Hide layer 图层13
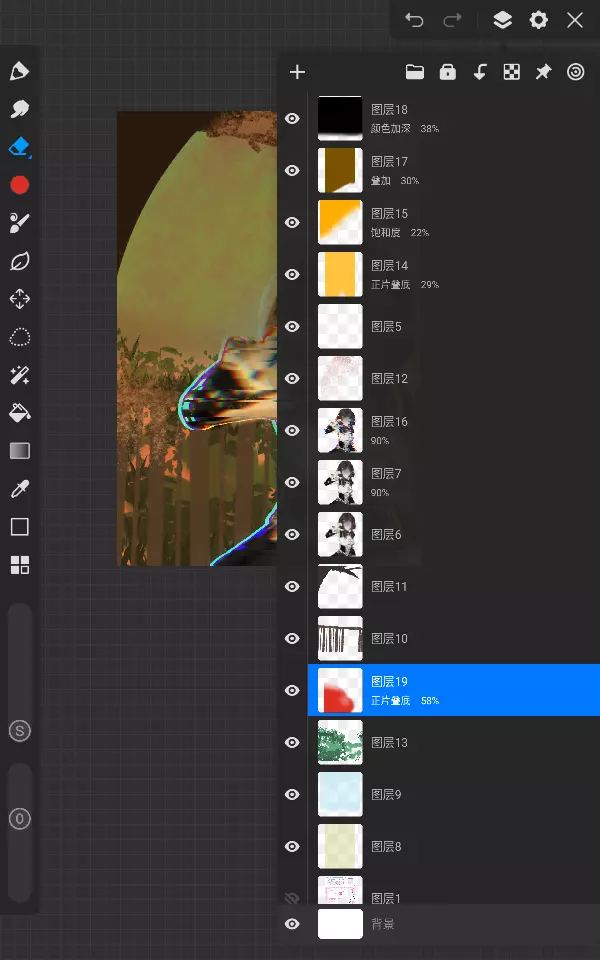The width and height of the screenshot is (600, 960). tap(293, 742)
